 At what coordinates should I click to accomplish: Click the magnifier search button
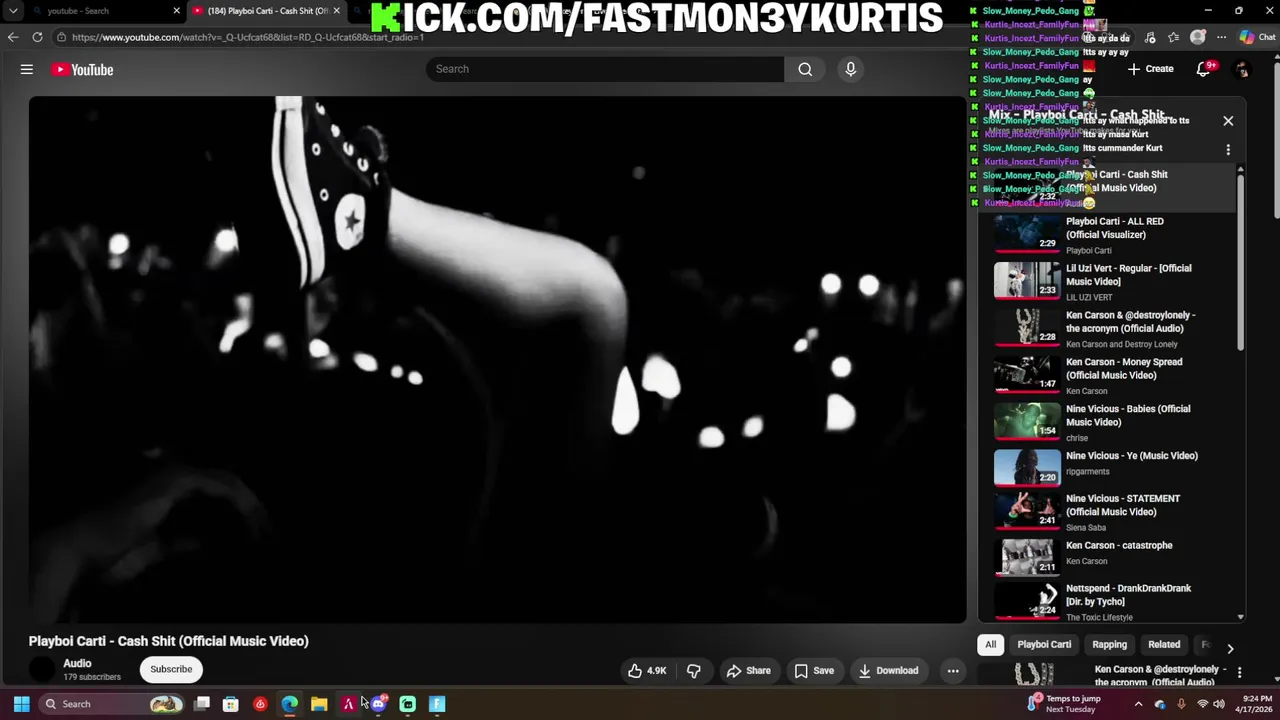coord(805,69)
